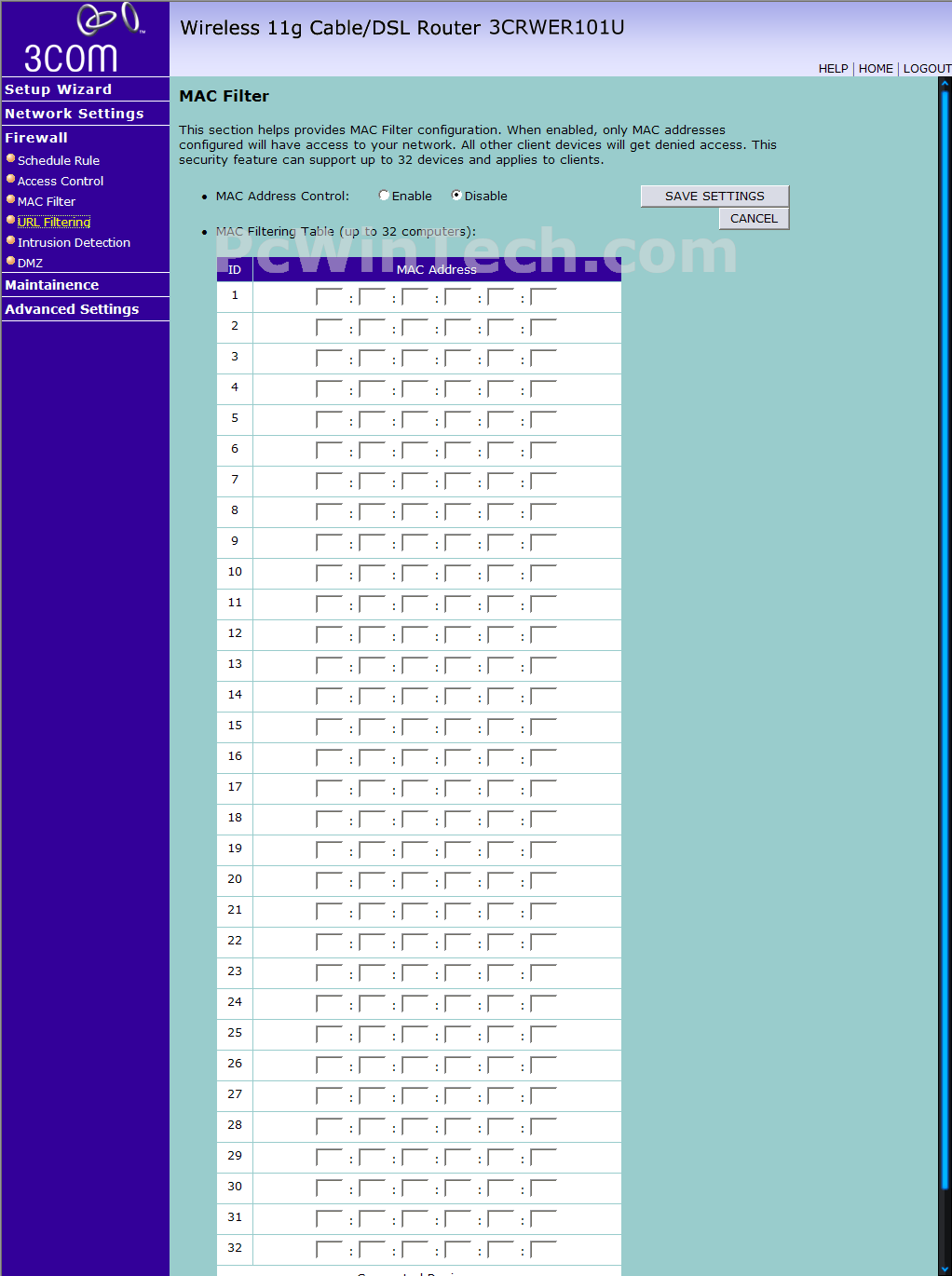Click third MAC octet field in row 28
The image size is (952, 1276).
tap(415, 1127)
